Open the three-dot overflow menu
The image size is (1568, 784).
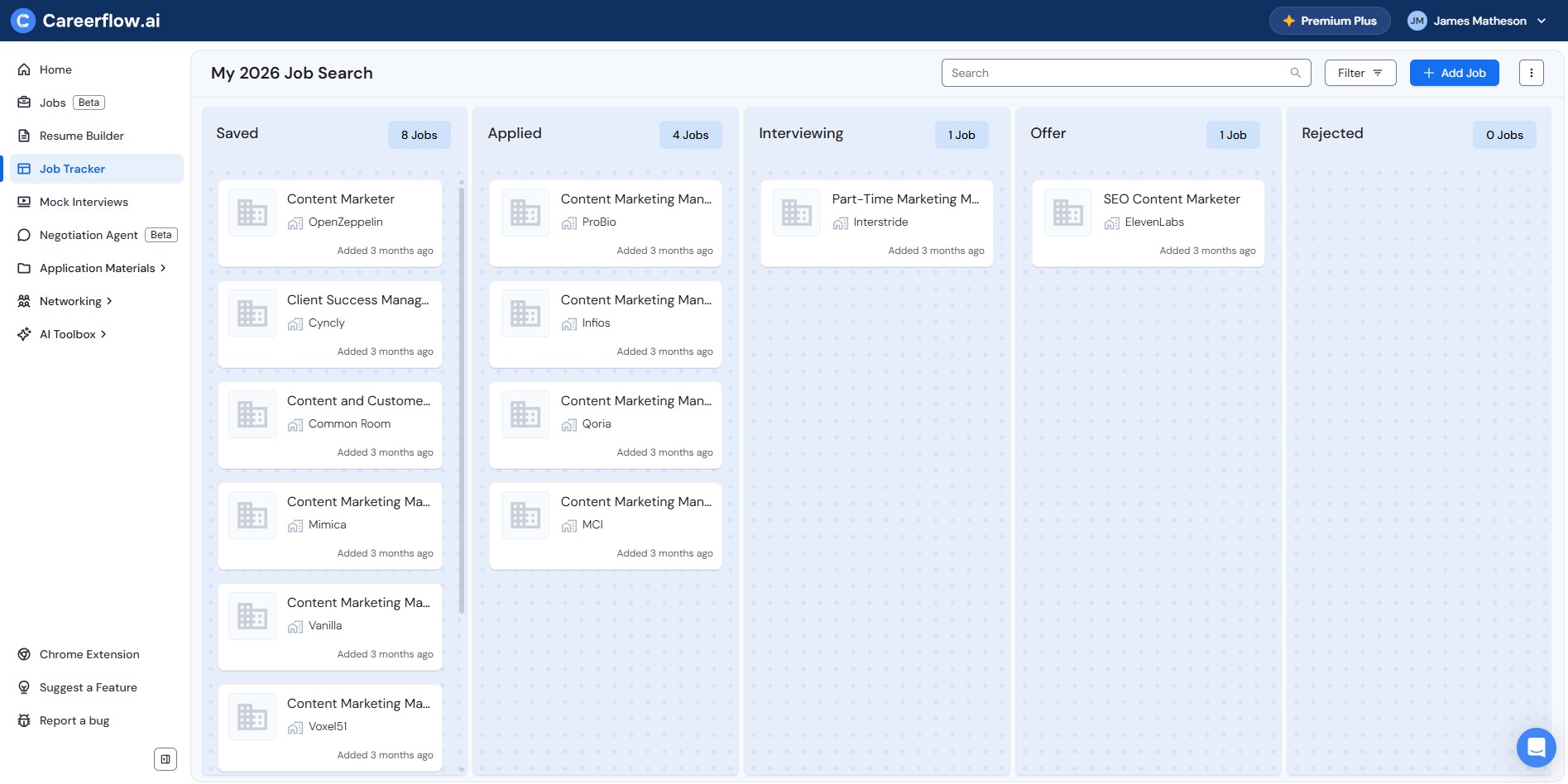1531,72
